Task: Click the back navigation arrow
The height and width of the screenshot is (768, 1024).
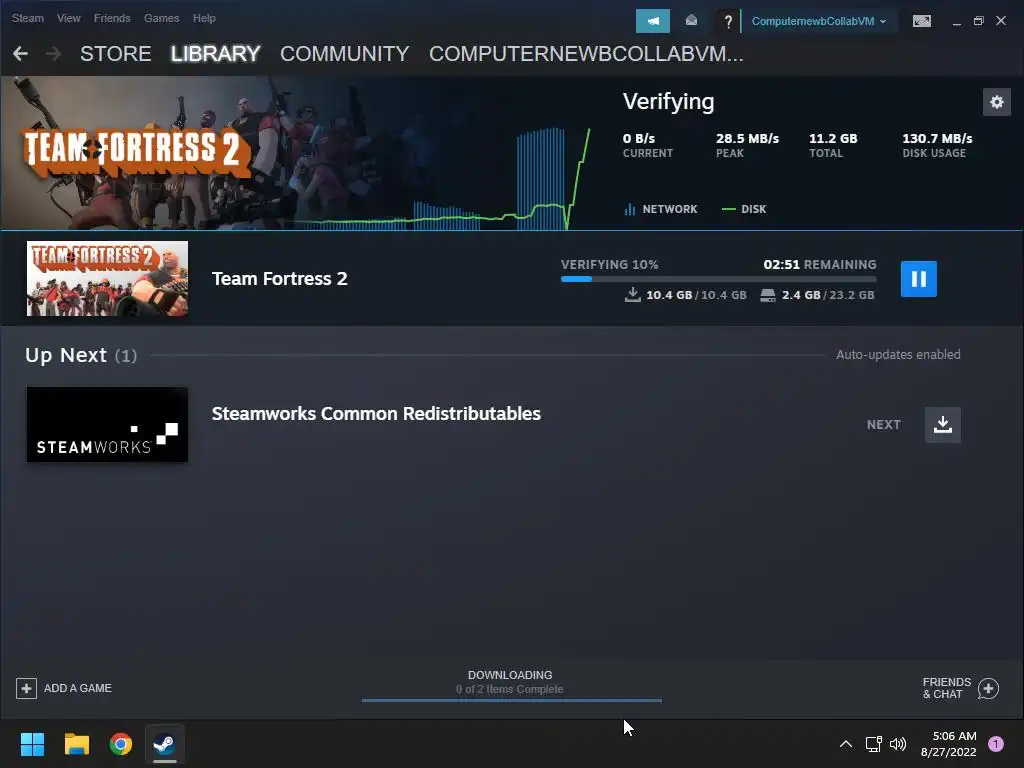Action: tap(20, 54)
